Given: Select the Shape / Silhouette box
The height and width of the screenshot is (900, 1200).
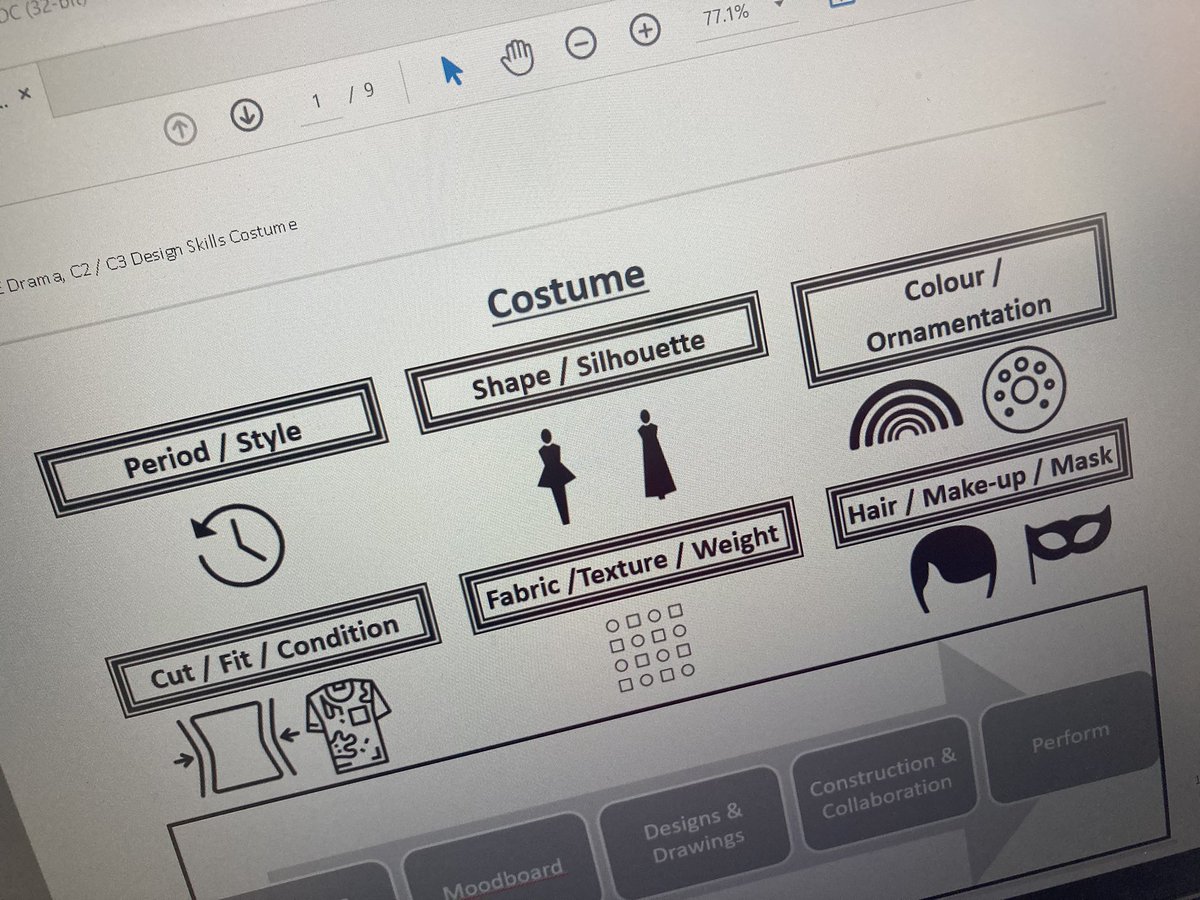Looking at the screenshot, I should [586, 362].
